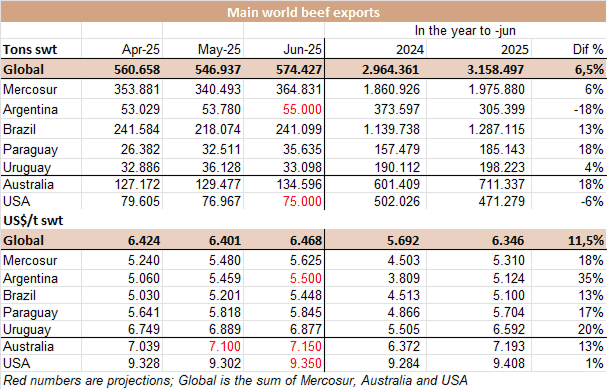Select Uruguay Jun-25 price 6.877
The height and width of the screenshot is (389, 607).
pyautogui.click(x=305, y=329)
